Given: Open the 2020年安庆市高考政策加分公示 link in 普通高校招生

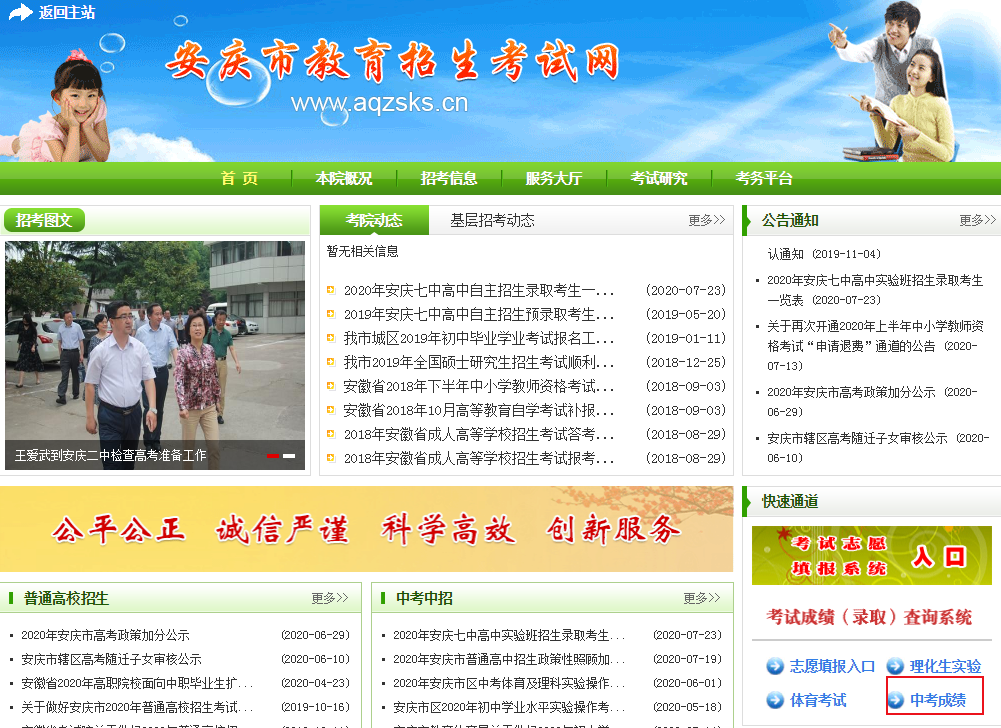Looking at the screenshot, I should pyautogui.click(x=105, y=635).
